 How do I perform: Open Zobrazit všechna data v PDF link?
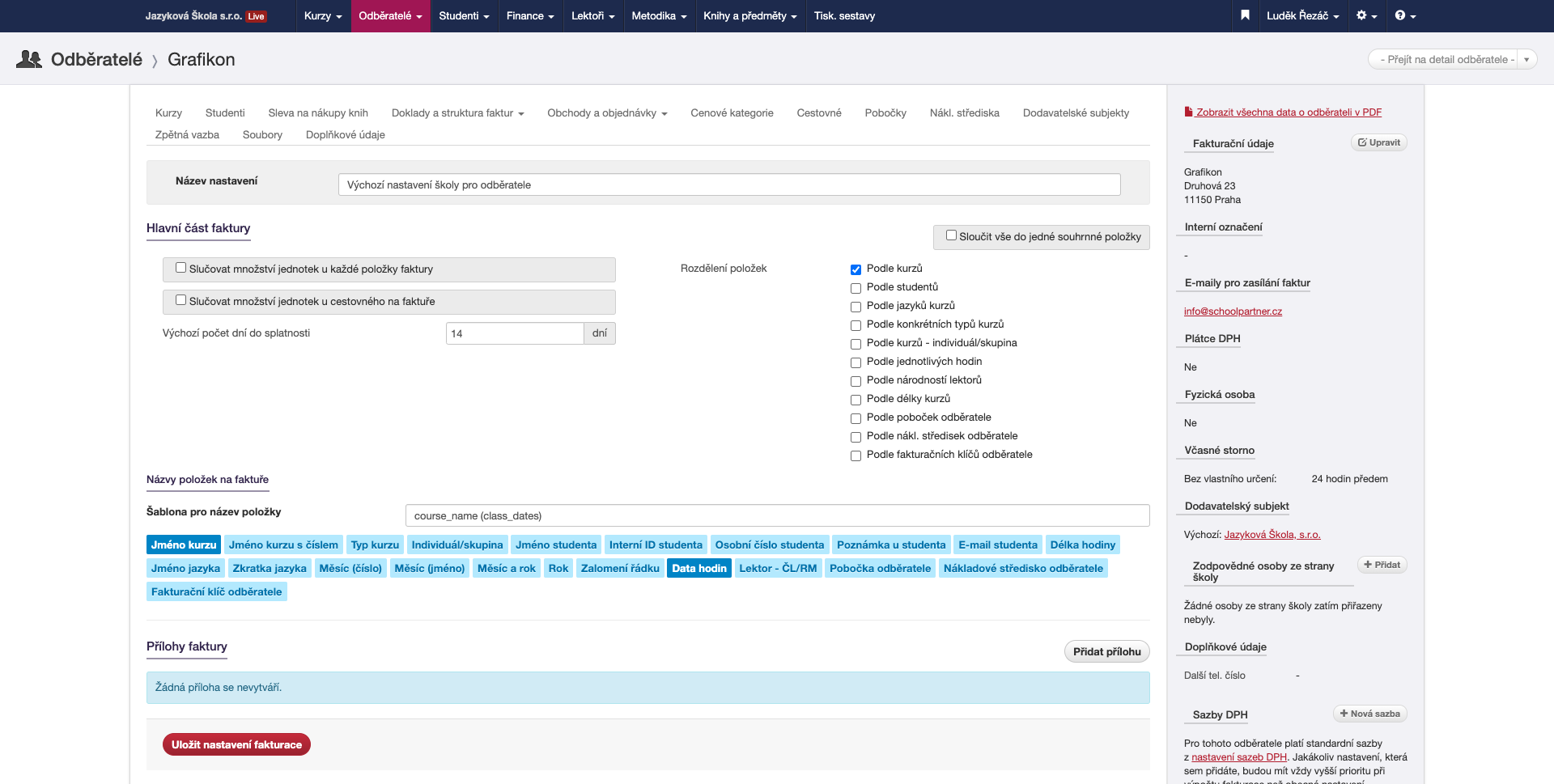coord(1289,112)
